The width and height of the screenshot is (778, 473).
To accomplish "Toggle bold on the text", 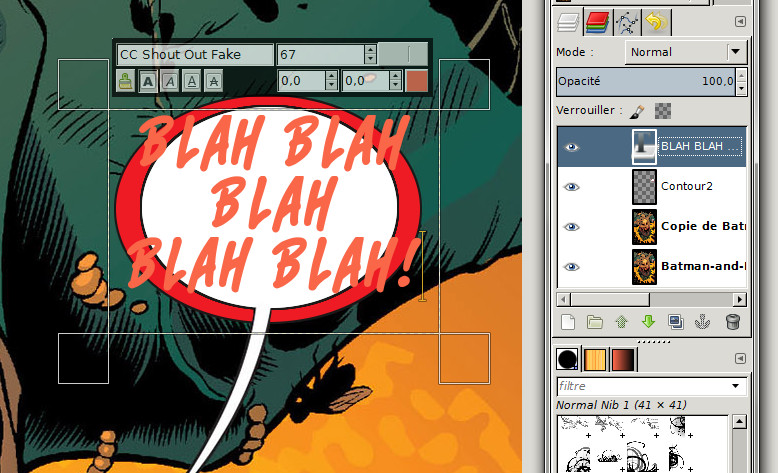I will (x=148, y=81).
